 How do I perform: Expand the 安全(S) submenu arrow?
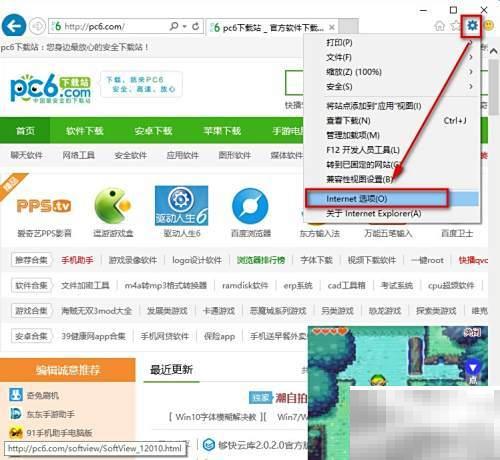tap(471, 87)
